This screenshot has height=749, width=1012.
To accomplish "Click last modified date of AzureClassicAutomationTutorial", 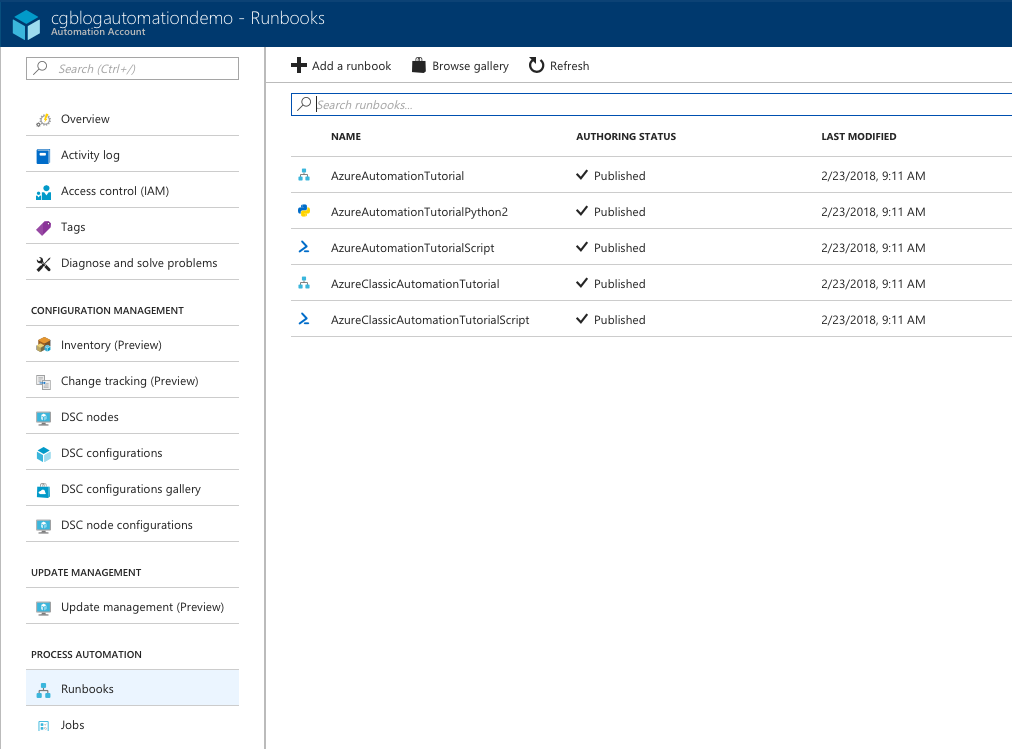I will (873, 285).
